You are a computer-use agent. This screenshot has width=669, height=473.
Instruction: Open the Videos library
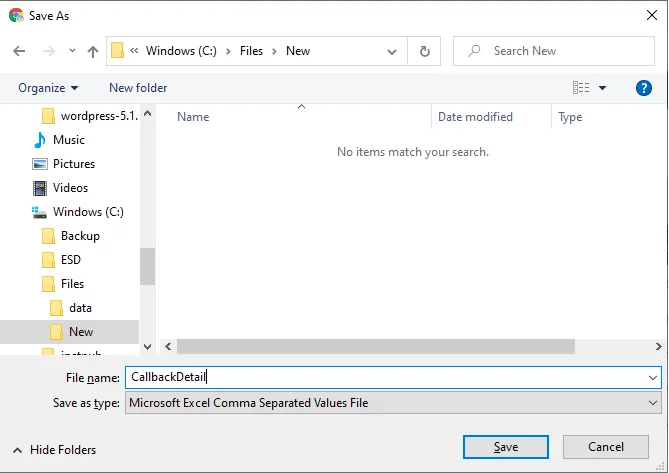70,188
